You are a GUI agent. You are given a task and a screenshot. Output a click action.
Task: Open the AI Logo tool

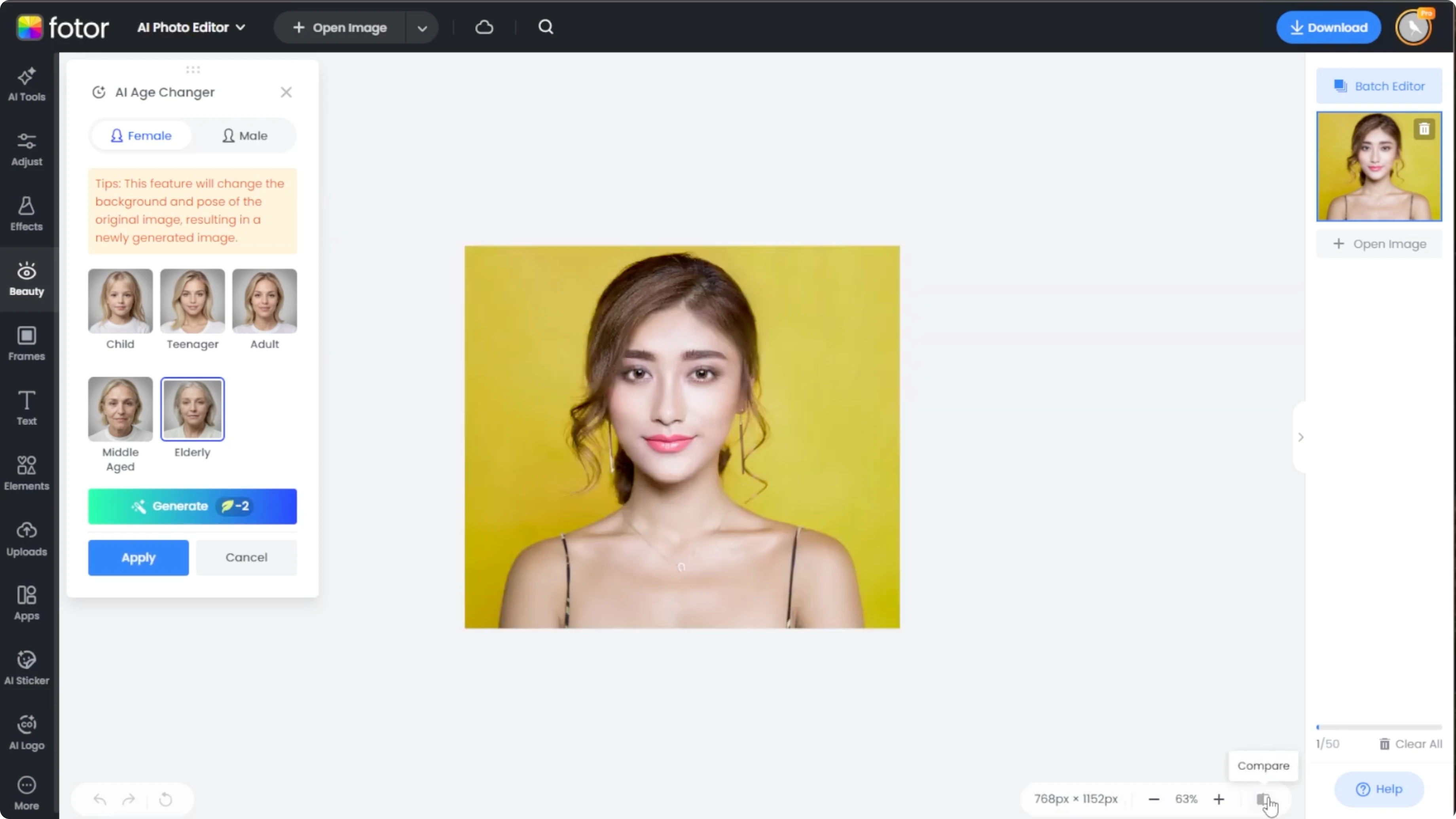coord(27,733)
